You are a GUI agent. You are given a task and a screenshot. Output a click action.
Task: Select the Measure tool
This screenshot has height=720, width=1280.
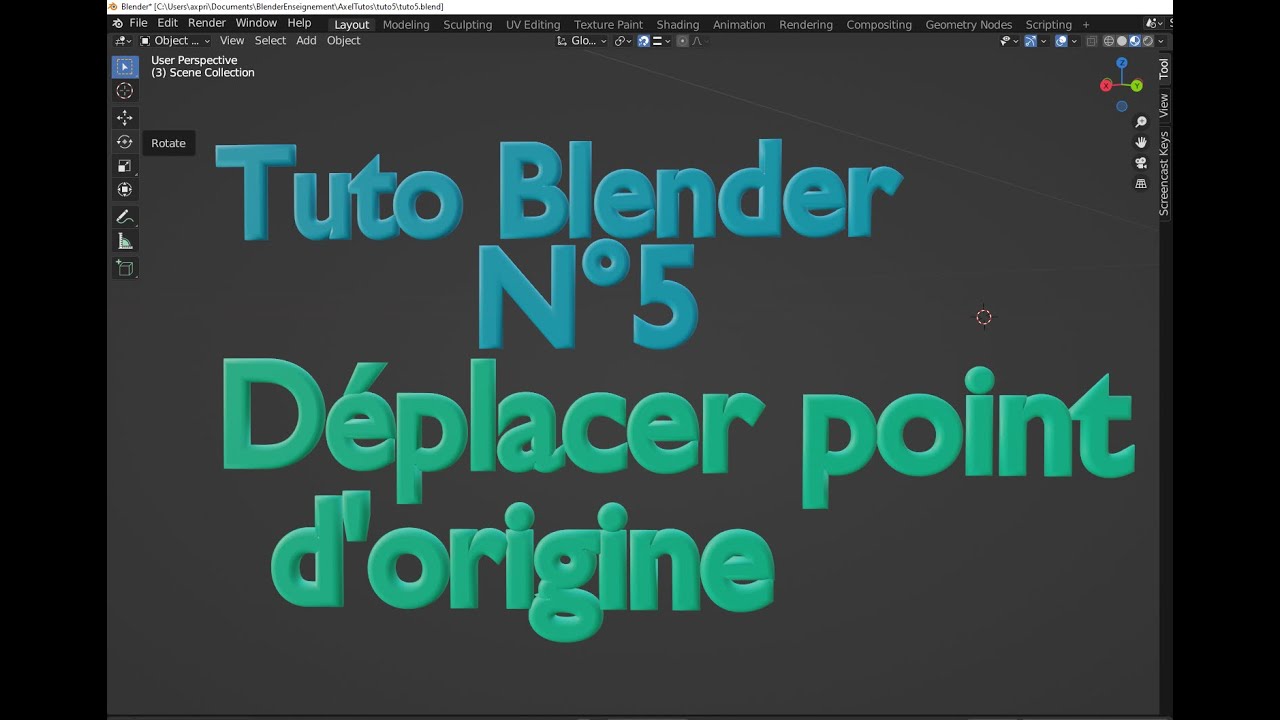point(125,241)
